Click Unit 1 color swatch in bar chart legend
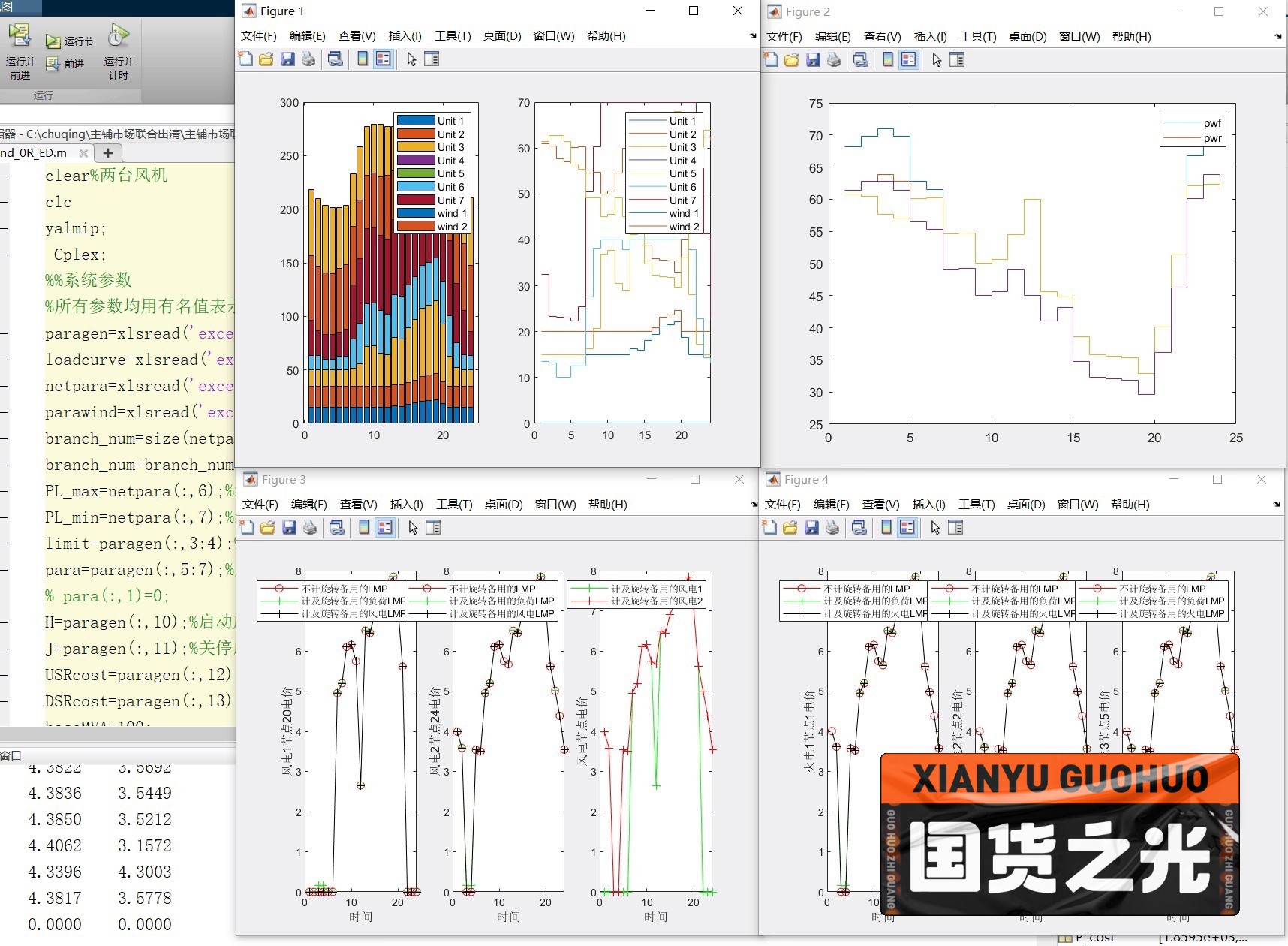1288x946 pixels. click(416, 120)
